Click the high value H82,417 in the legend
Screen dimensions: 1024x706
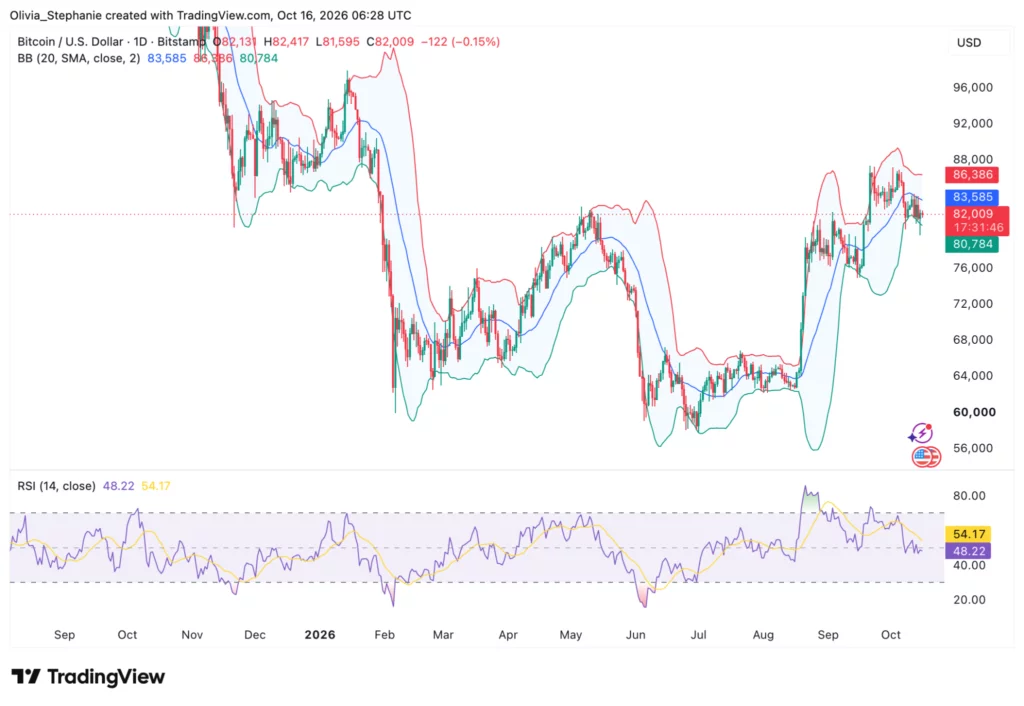click(x=286, y=42)
